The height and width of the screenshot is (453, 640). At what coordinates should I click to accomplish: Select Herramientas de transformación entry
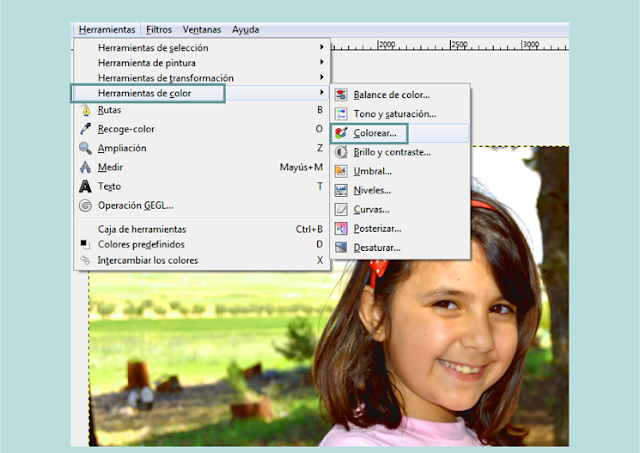point(202,78)
